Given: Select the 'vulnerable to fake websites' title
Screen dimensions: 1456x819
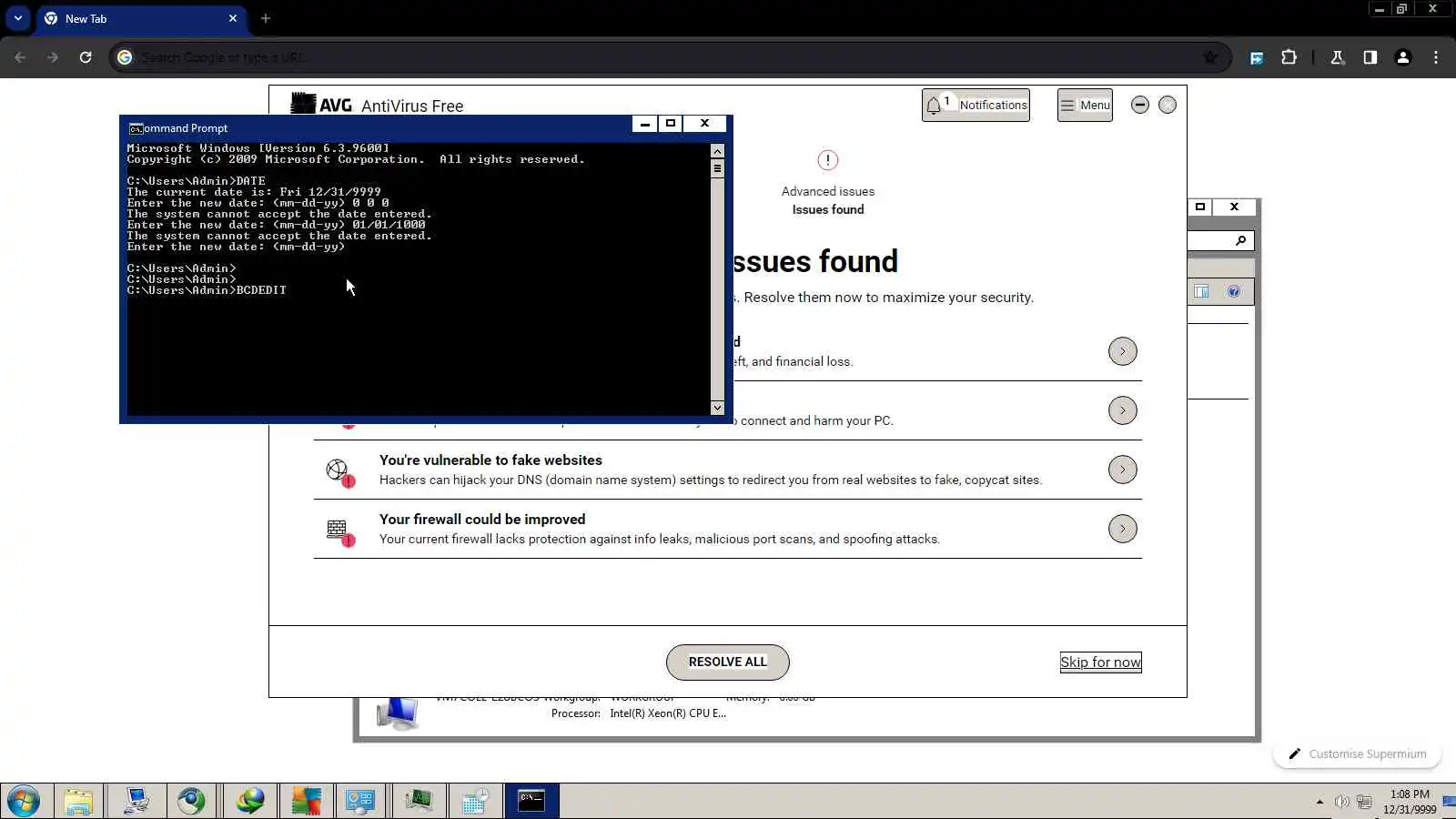Looking at the screenshot, I should click(x=490, y=460).
